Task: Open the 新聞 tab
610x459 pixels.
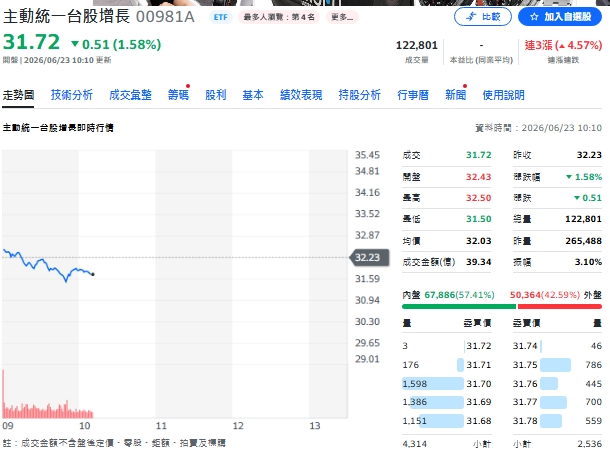Action: (456, 95)
